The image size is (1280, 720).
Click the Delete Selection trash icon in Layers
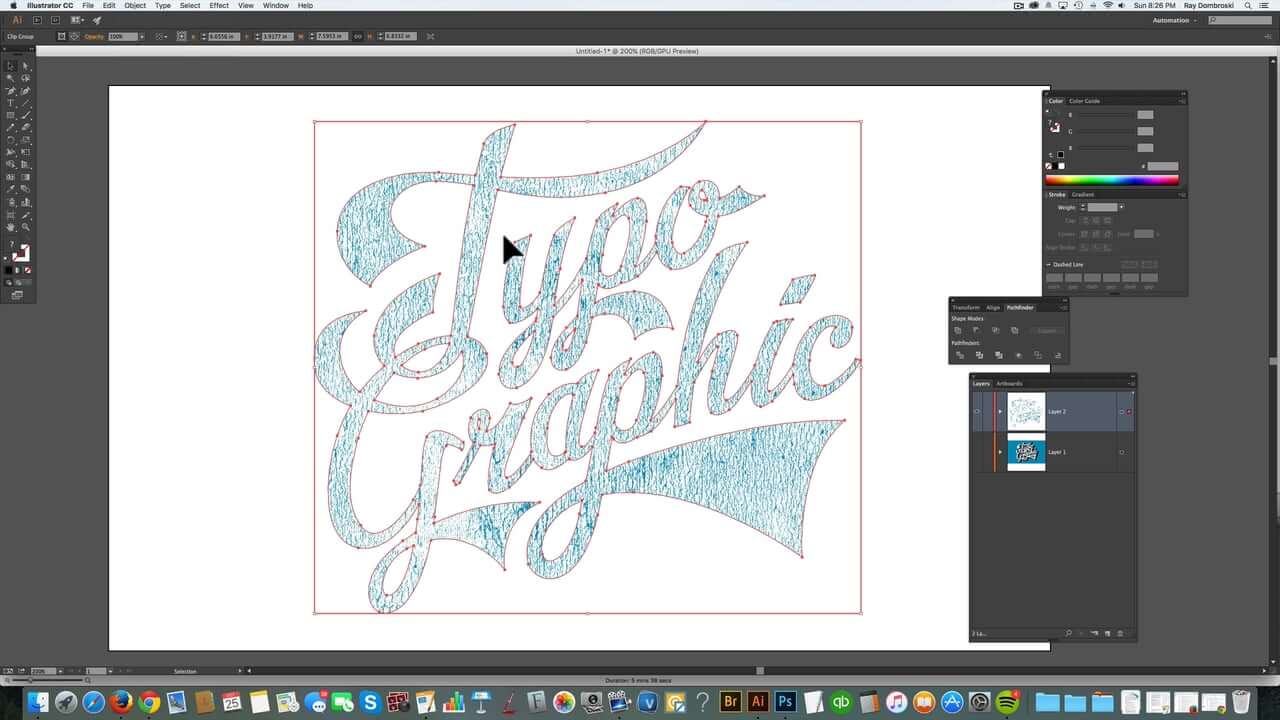click(1120, 633)
